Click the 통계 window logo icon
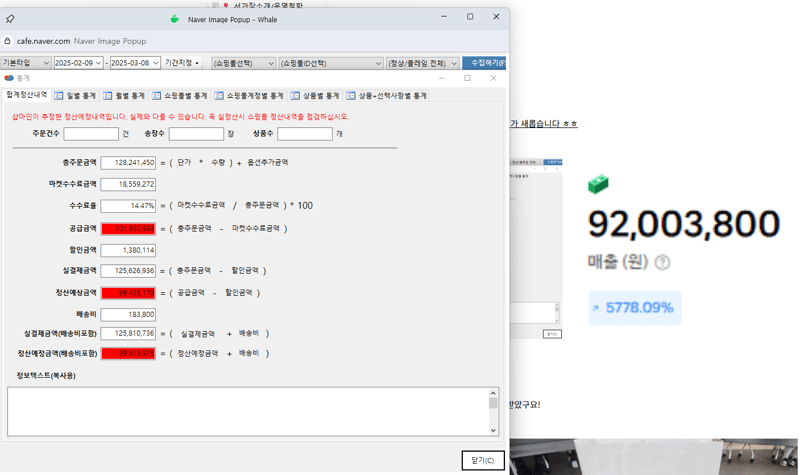This screenshot has width=800, height=475. point(9,78)
